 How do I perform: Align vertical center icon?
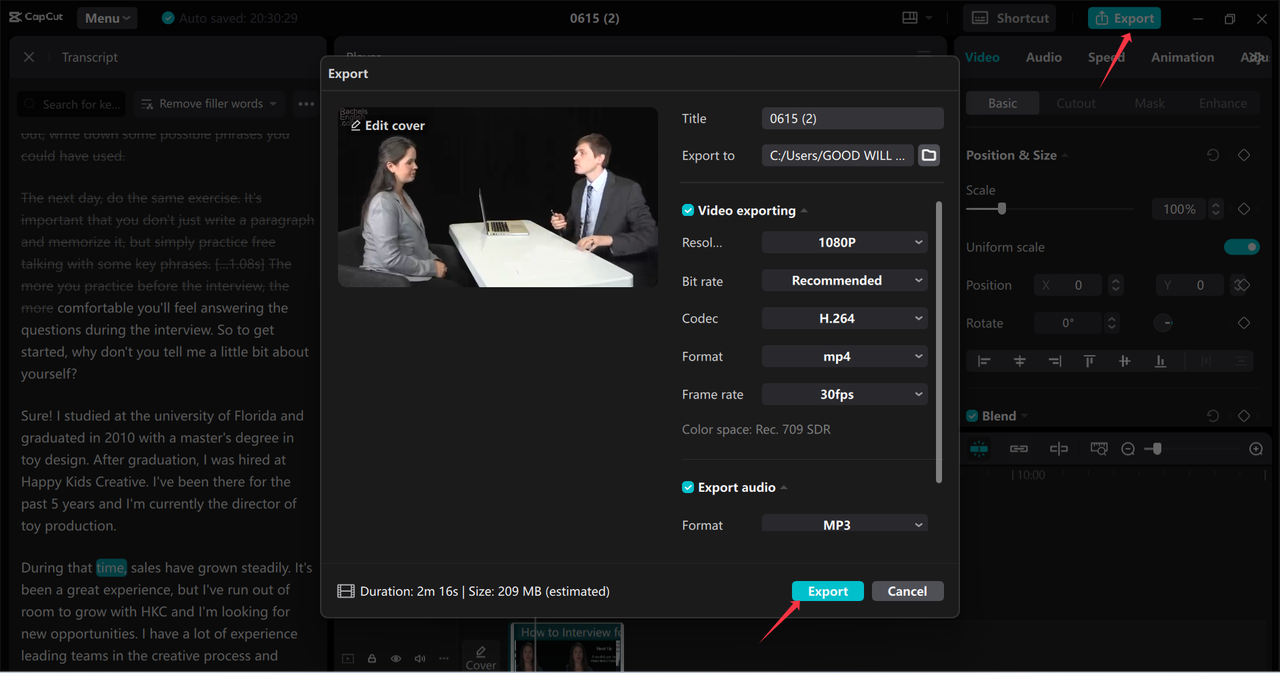tap(1125, 361)
